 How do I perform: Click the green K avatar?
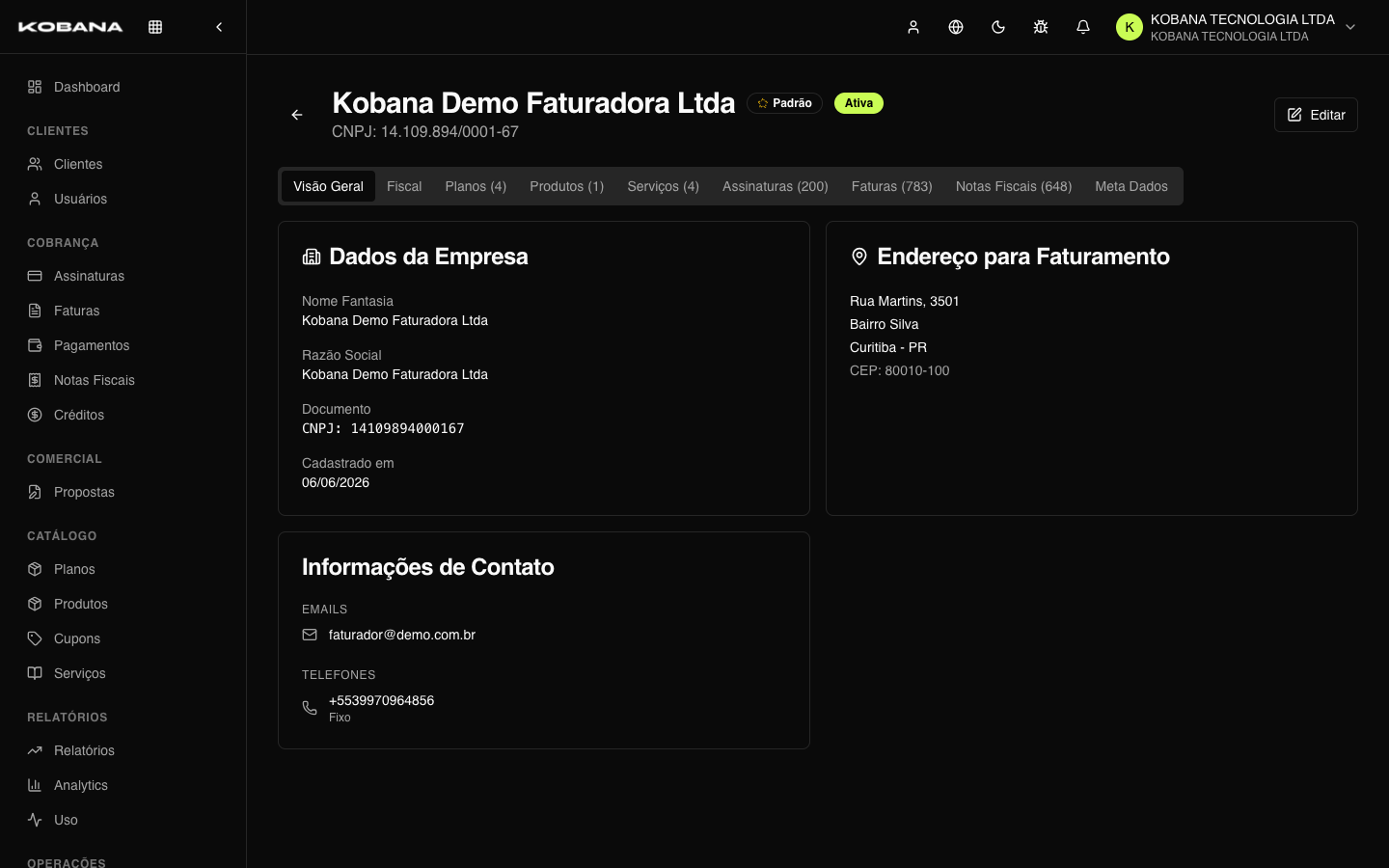click(1130, 27)
